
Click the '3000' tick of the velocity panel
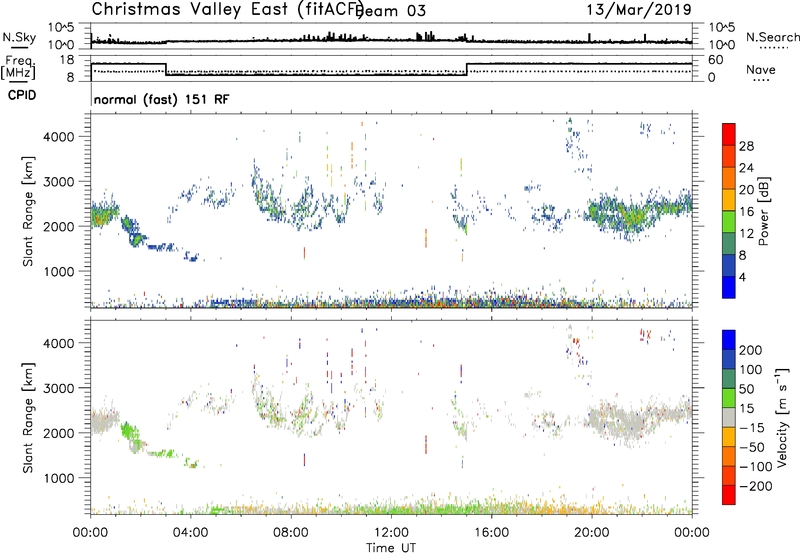tap(59, 388)
